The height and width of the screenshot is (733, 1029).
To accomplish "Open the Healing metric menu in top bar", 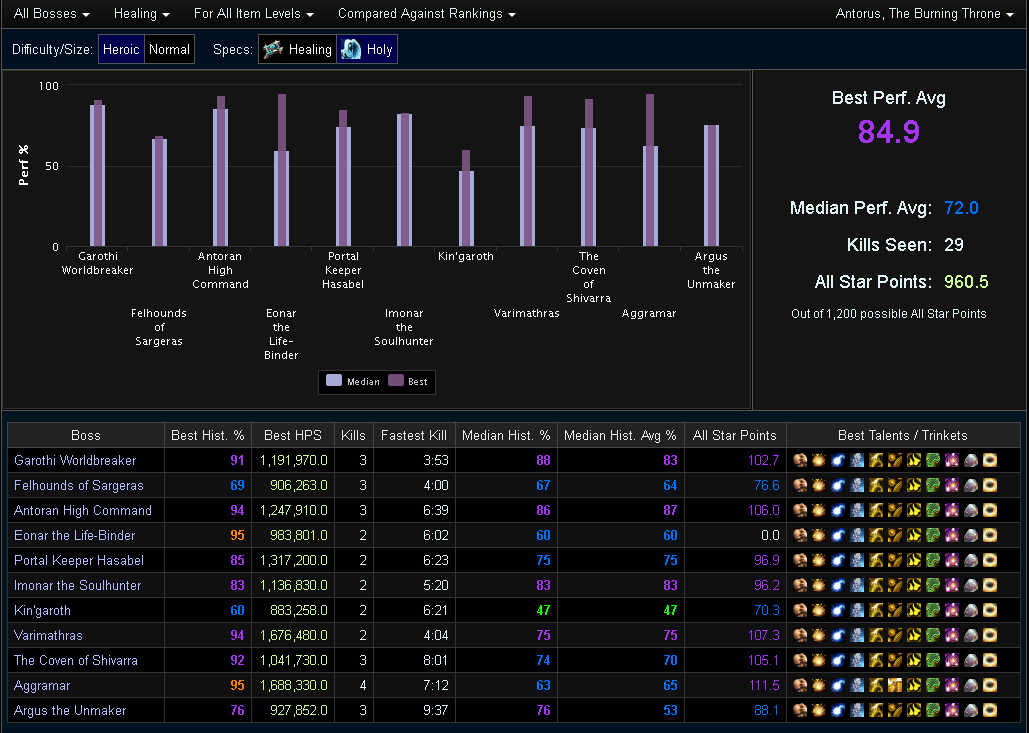I will tap(141, 14).
